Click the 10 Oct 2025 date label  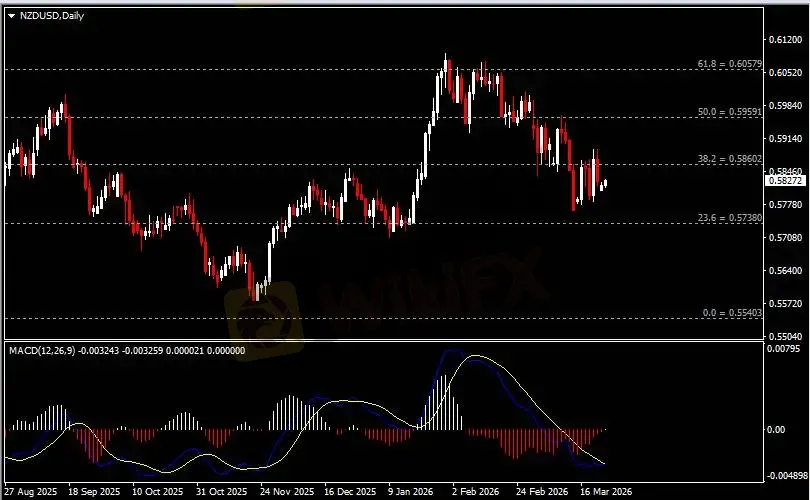[158, 491]
